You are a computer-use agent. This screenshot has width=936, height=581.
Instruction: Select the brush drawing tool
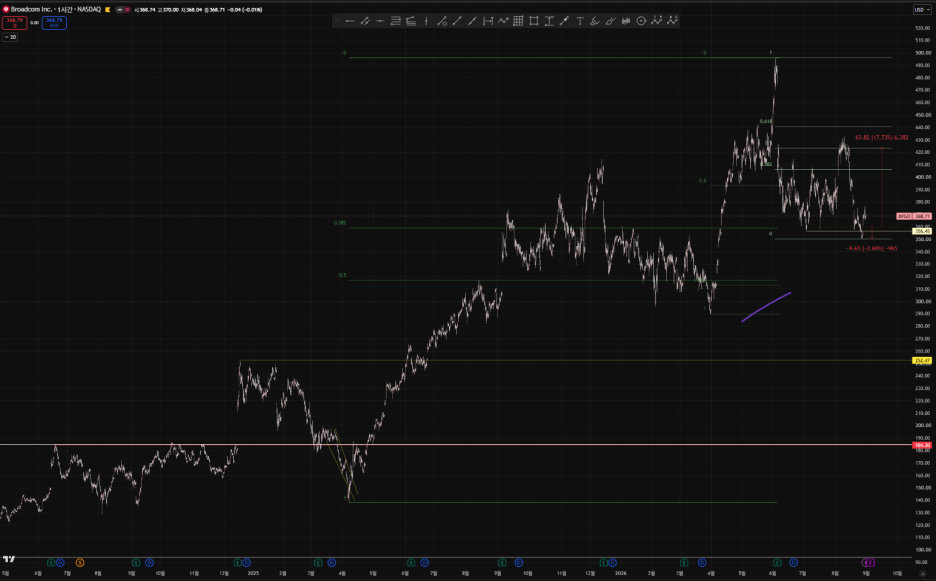[x=610, y=21]
